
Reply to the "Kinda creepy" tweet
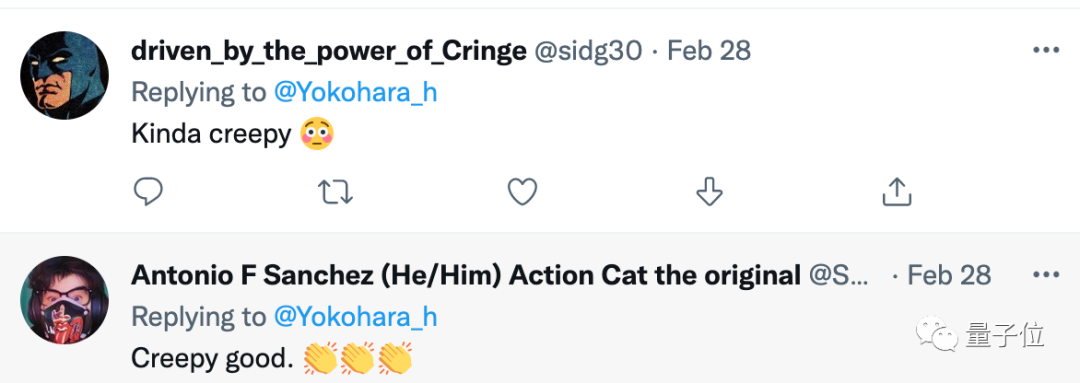147,192
